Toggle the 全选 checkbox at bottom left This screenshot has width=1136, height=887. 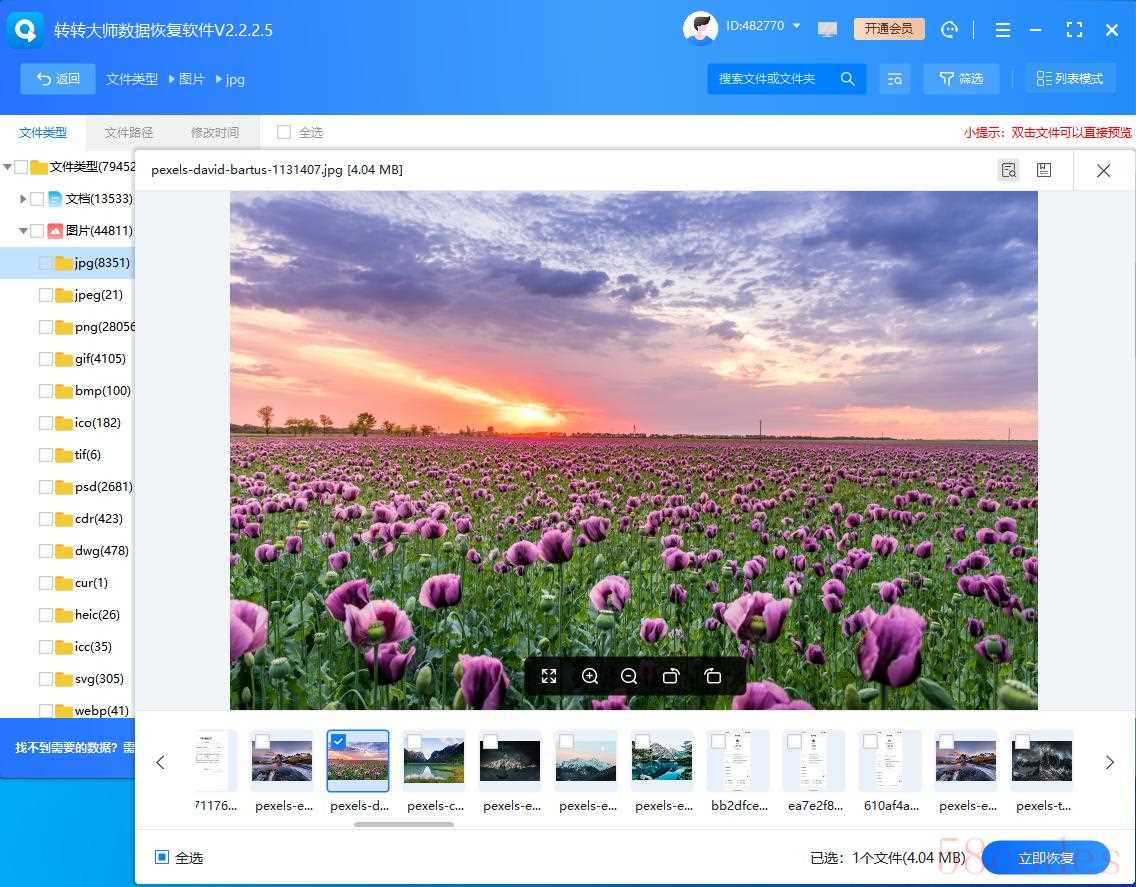click(x=162, y=857)
